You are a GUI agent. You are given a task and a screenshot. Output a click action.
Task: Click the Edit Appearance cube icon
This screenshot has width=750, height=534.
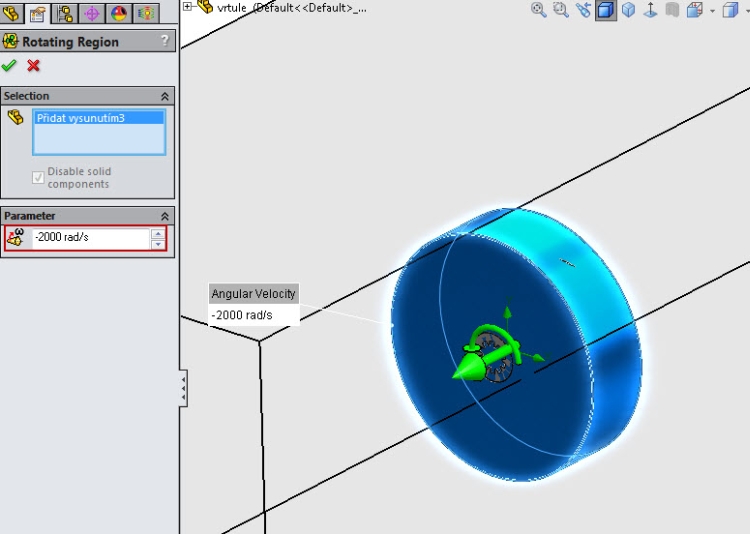click(x=694, y=10)
